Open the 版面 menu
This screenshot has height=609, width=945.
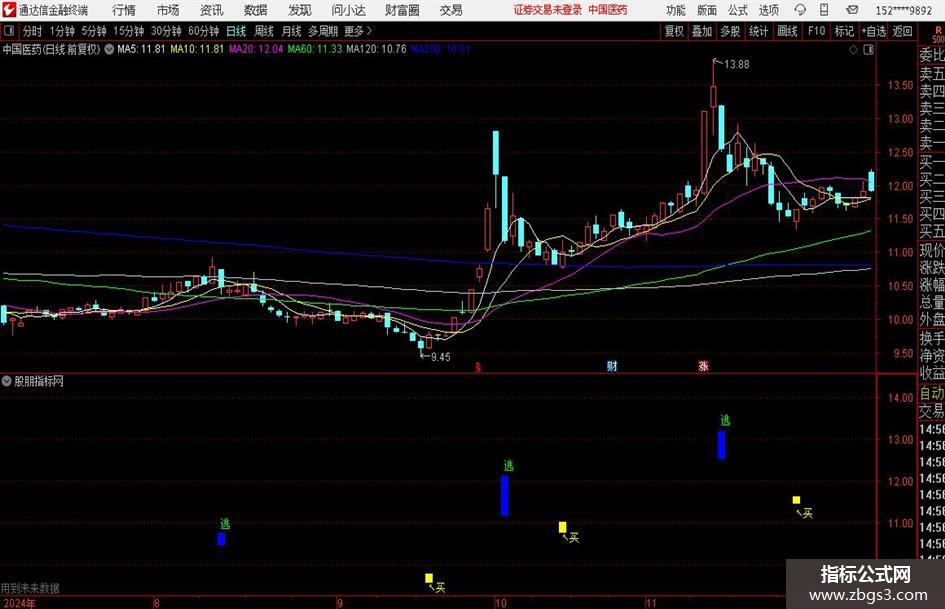pyautogui.click(x=706, y=10)
